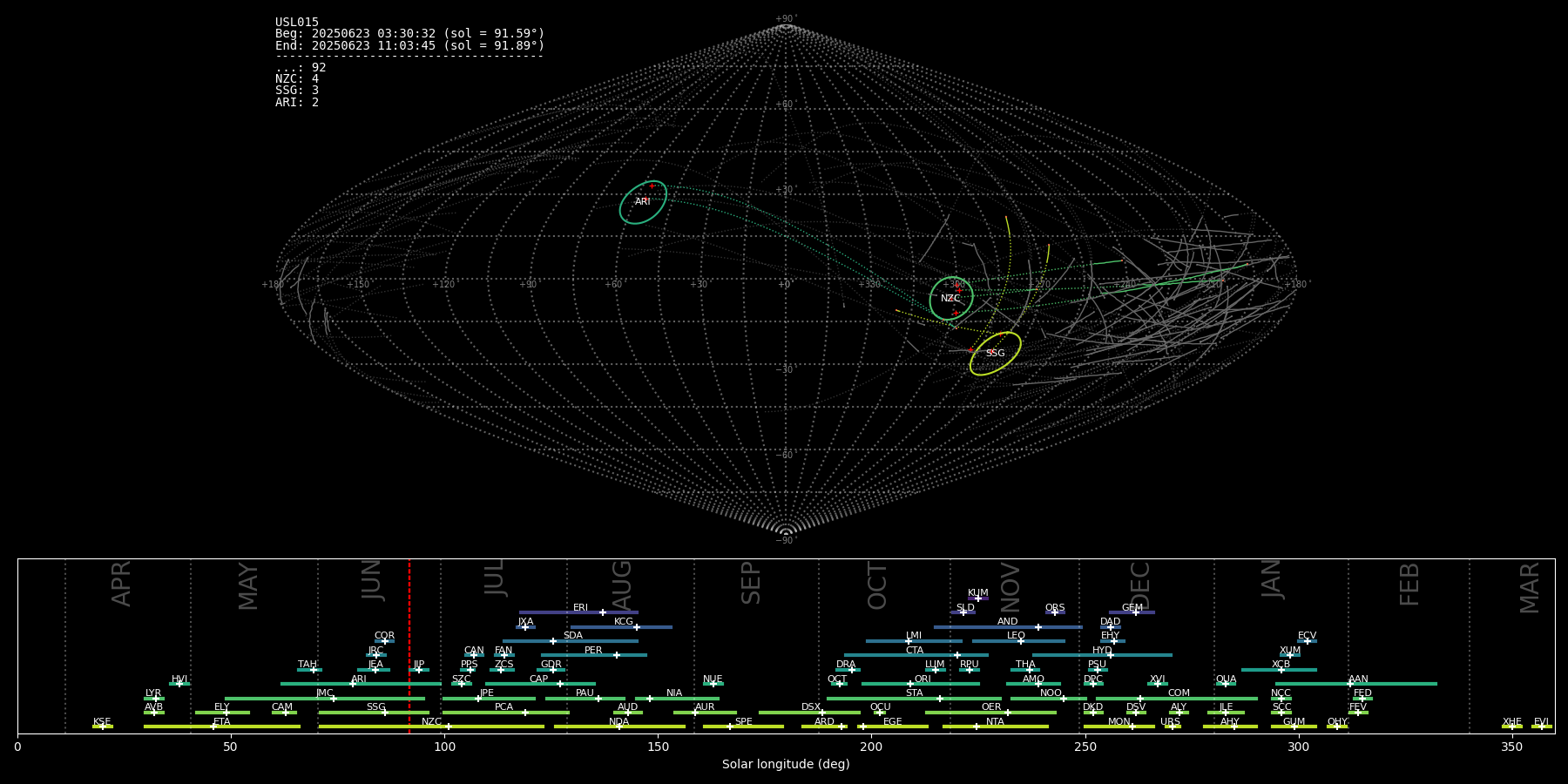Click the JXA shower label in timeline
Screen dimensions: 1568x784
[x=525, y=622]
